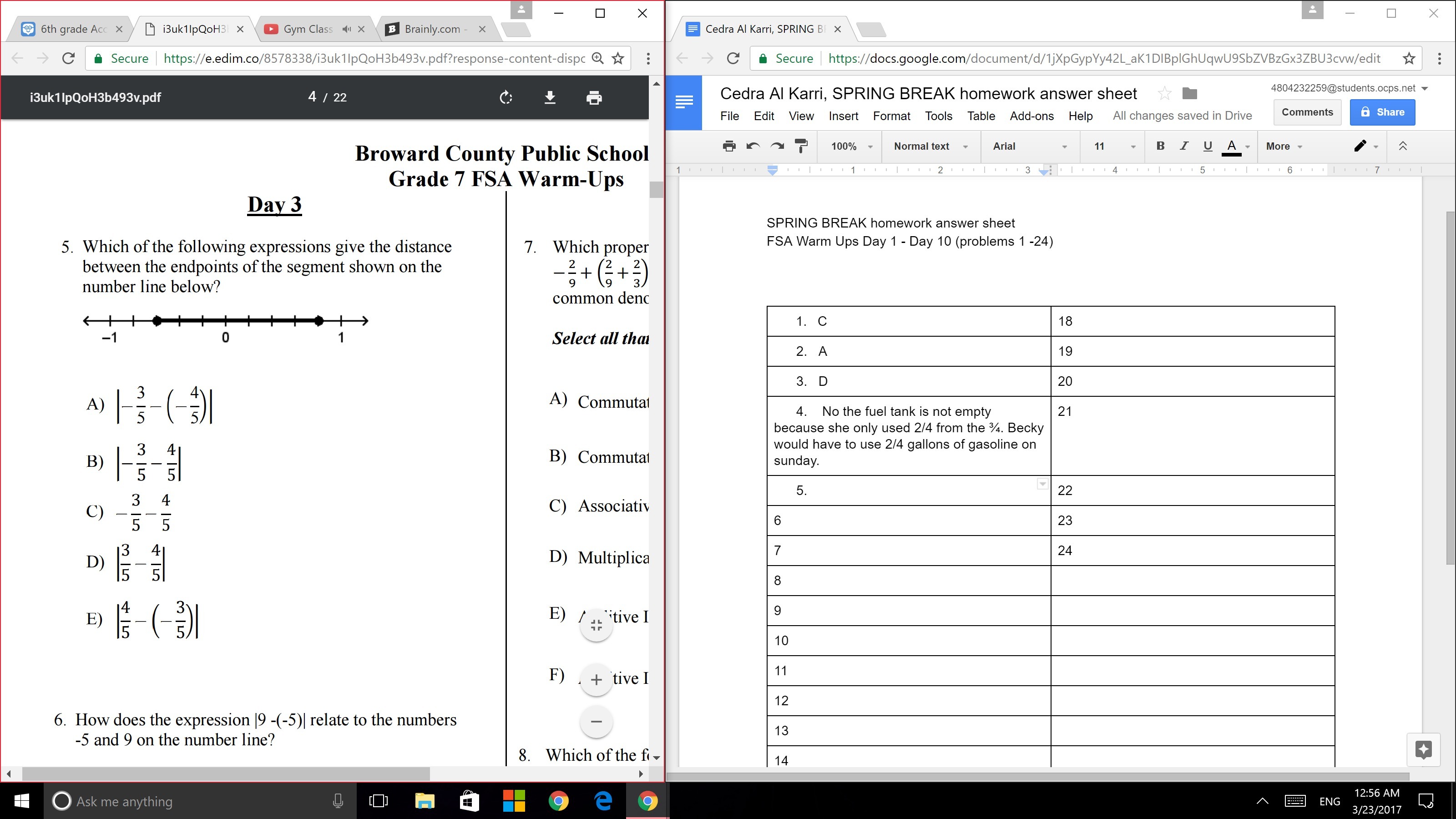Click the Paint format roller icon
This screenshot has width=1456, height=819.
point(801,147)
